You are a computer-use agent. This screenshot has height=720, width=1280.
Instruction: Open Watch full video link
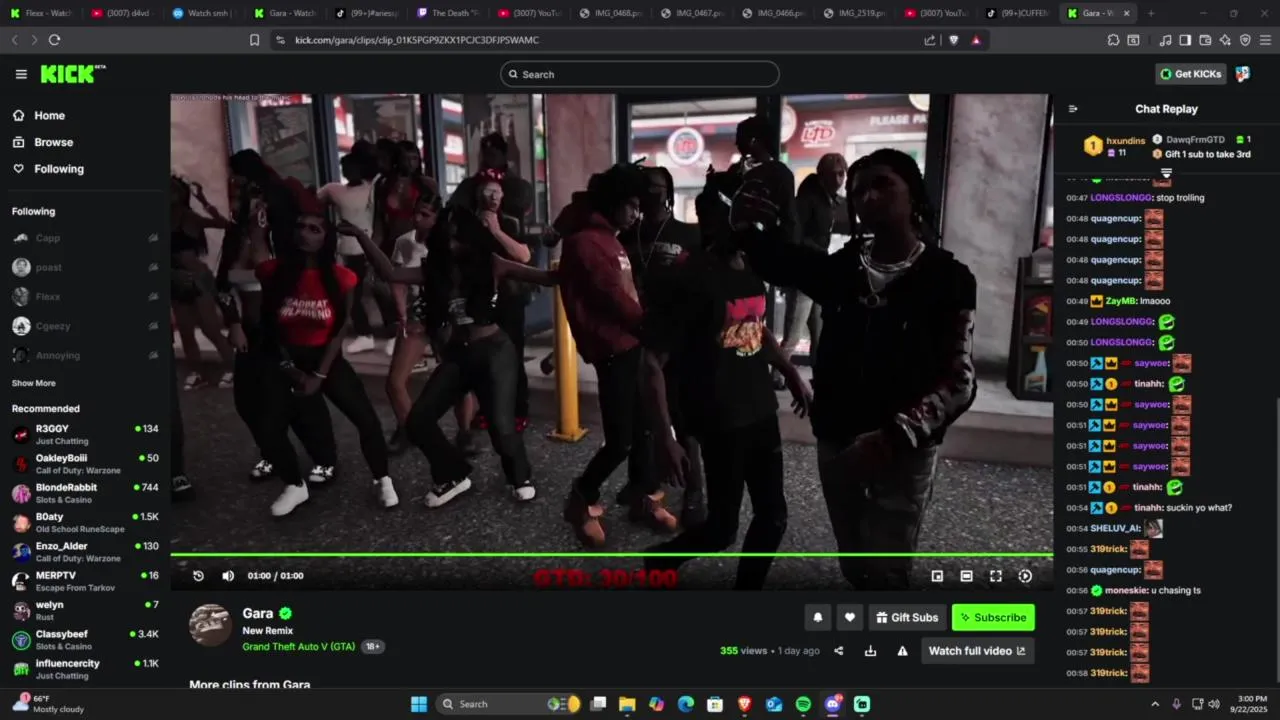(x=977, y=651)
